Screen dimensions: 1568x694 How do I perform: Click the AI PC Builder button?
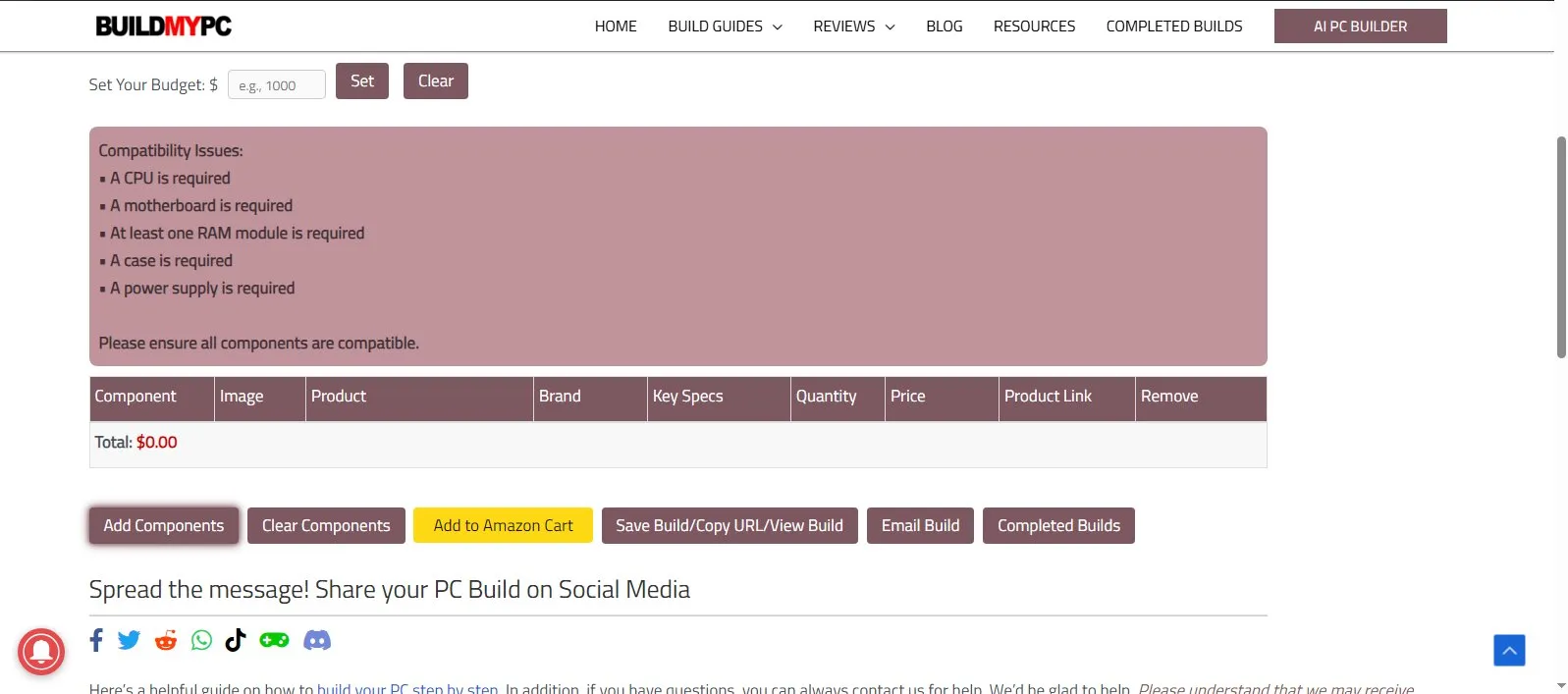[x=1360, y=27]
